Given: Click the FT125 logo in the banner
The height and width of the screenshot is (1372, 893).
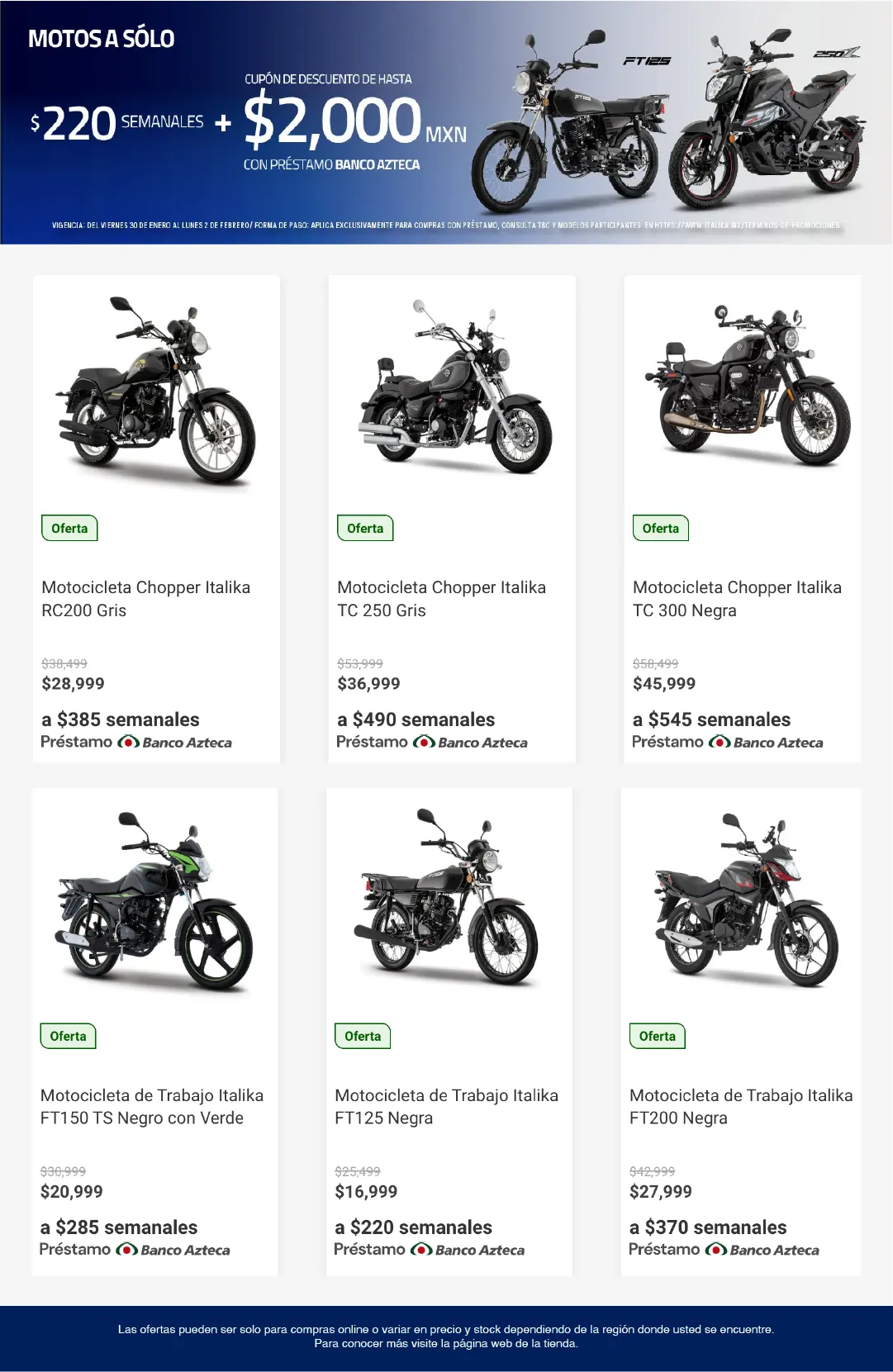Looking at the screenshot, I should click(646, 61).
